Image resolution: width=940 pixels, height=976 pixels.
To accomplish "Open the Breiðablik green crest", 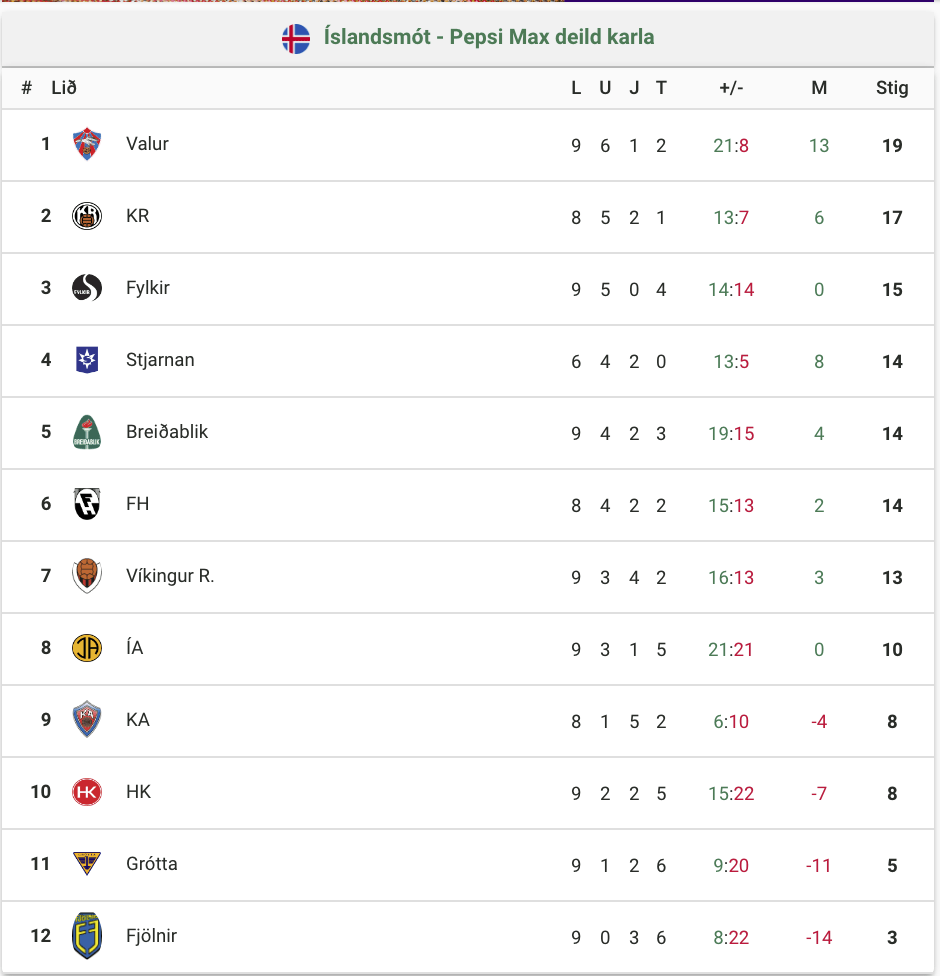I will pos(87,432).
